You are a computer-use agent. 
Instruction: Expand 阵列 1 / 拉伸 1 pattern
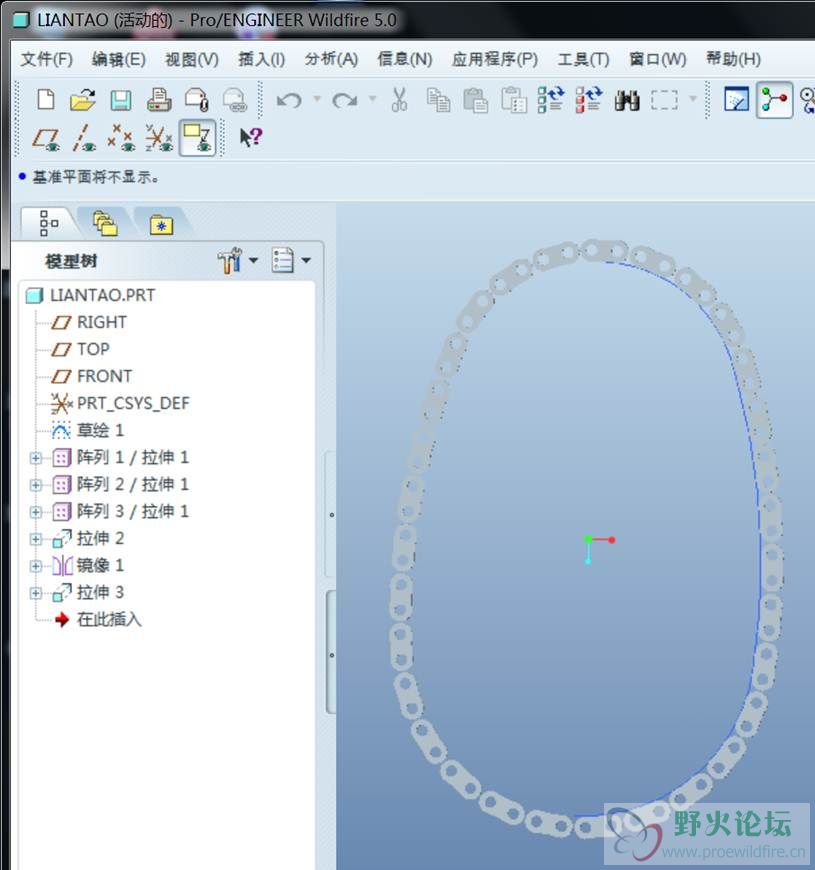[x=36, y=458]
